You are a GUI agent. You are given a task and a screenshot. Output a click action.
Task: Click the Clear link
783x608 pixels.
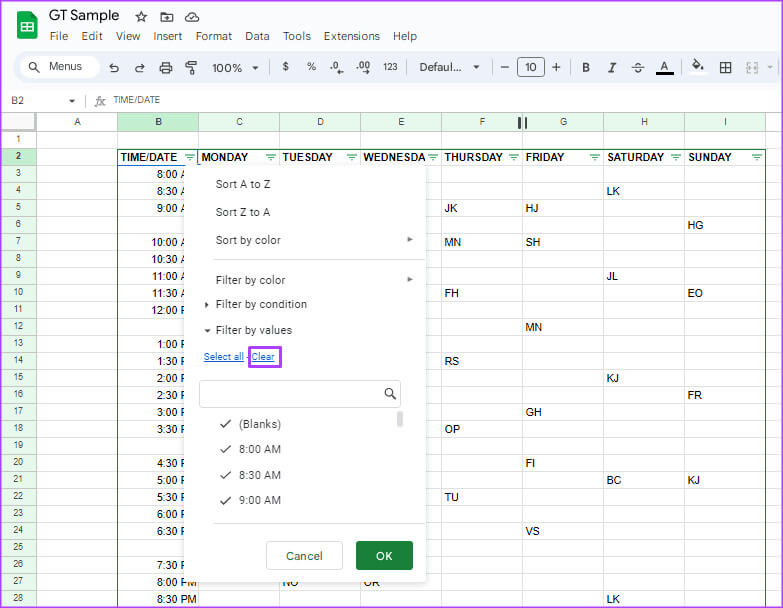click(264, 357)
